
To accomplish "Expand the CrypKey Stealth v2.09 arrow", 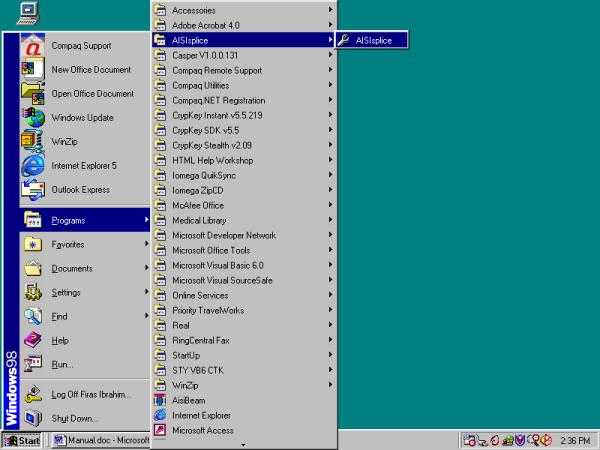I will pyautogui.click(x=330, y=144).
